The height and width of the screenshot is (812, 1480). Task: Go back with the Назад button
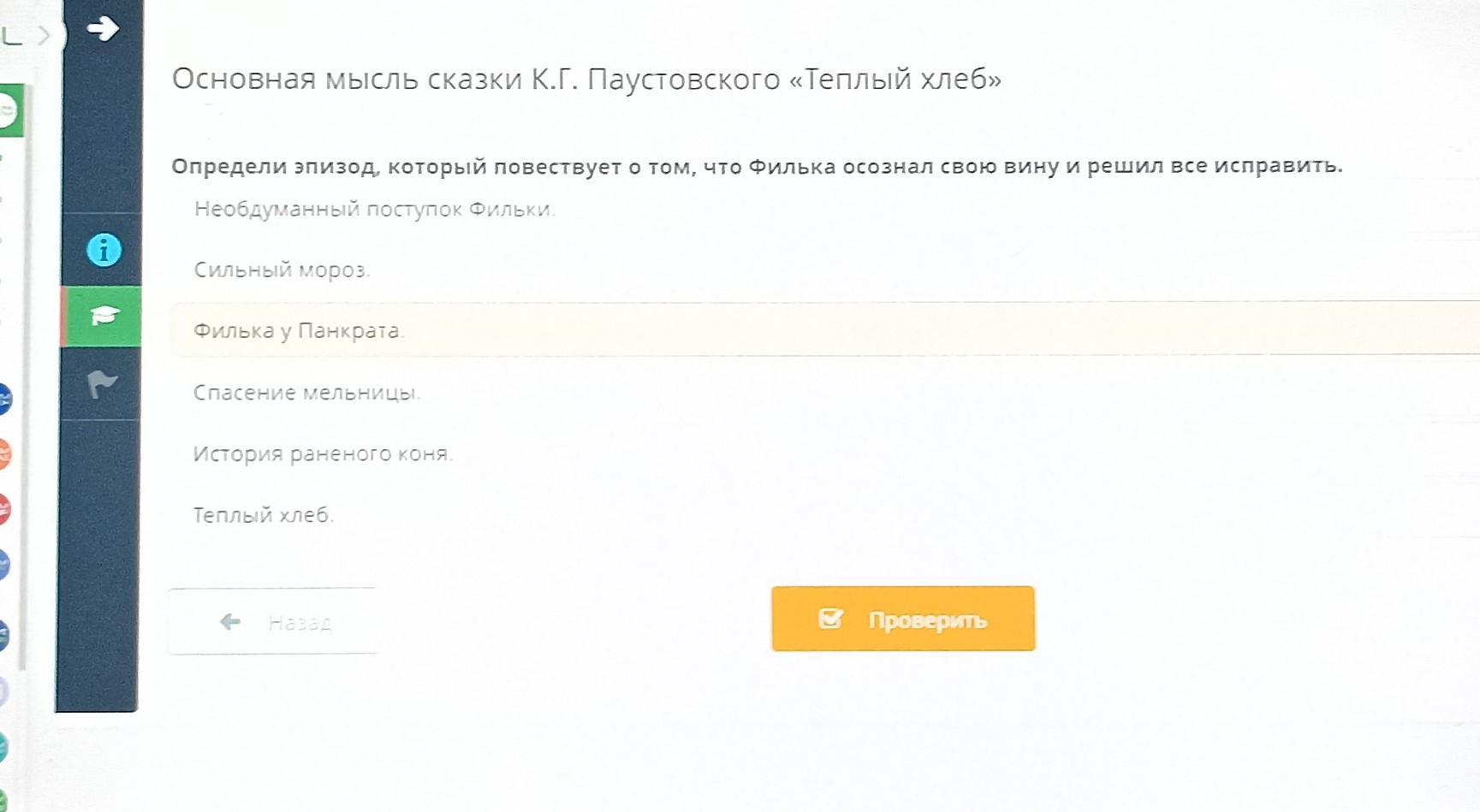coord(272,621)
